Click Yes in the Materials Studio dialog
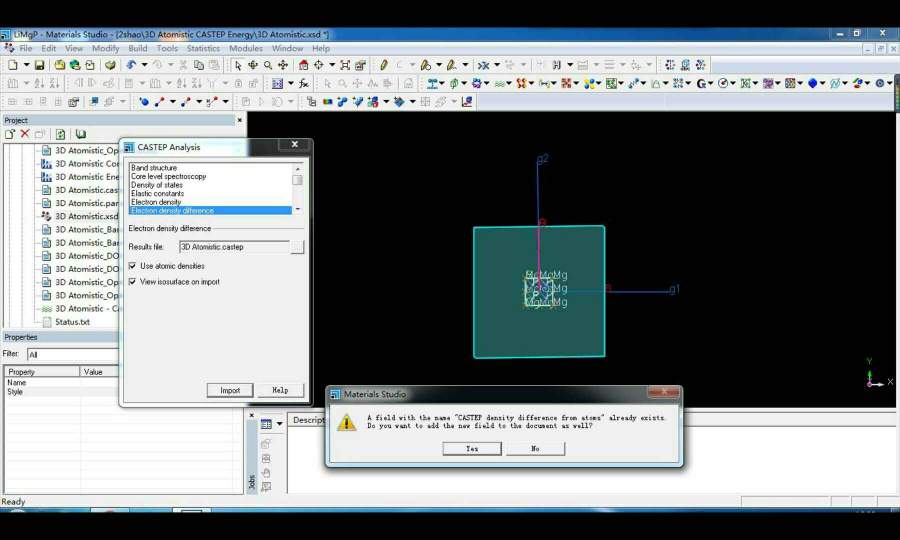 (472, 449)
